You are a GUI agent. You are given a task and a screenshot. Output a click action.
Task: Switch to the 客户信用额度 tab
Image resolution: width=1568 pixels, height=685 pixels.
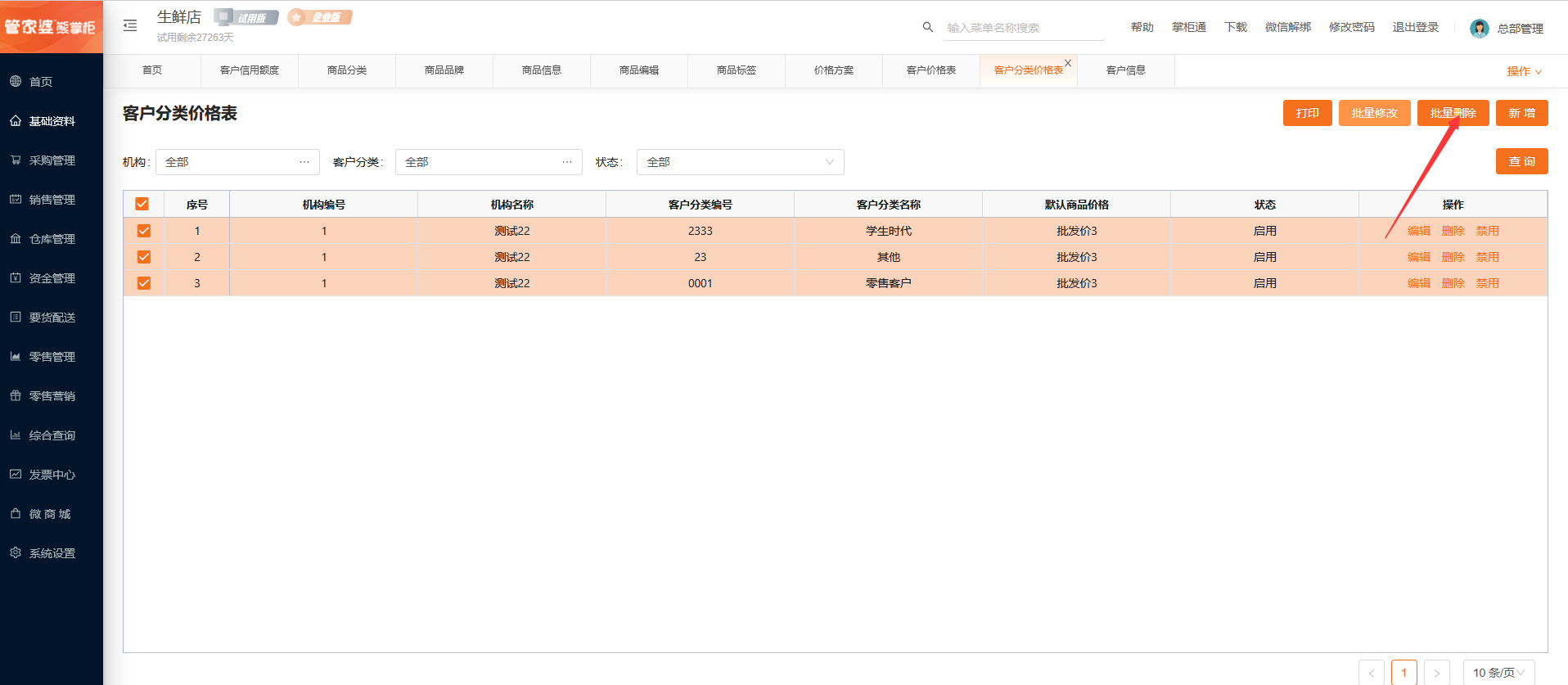click(250, 70)
